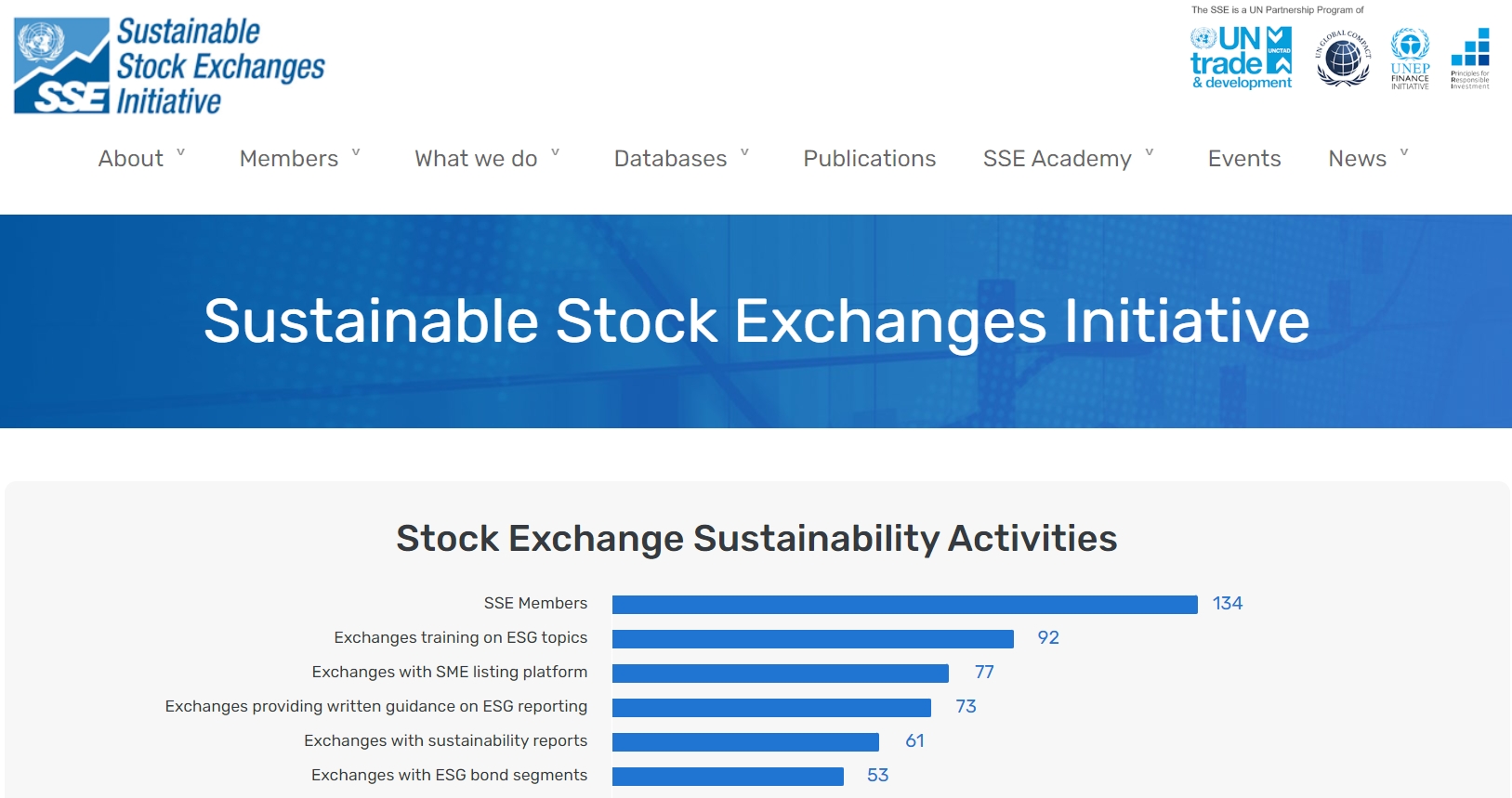Click the value 73 in the chart

tap(966, 706)
